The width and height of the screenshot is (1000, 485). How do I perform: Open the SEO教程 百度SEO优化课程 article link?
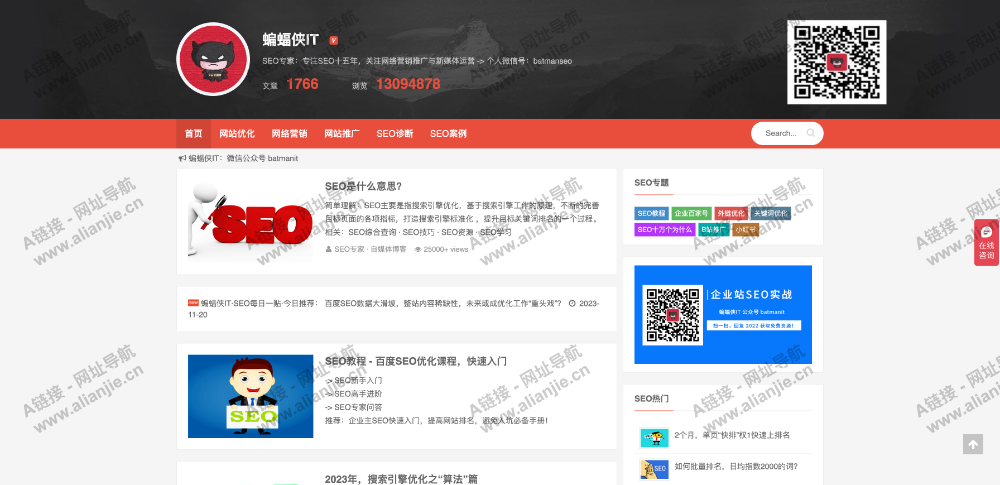415,361
